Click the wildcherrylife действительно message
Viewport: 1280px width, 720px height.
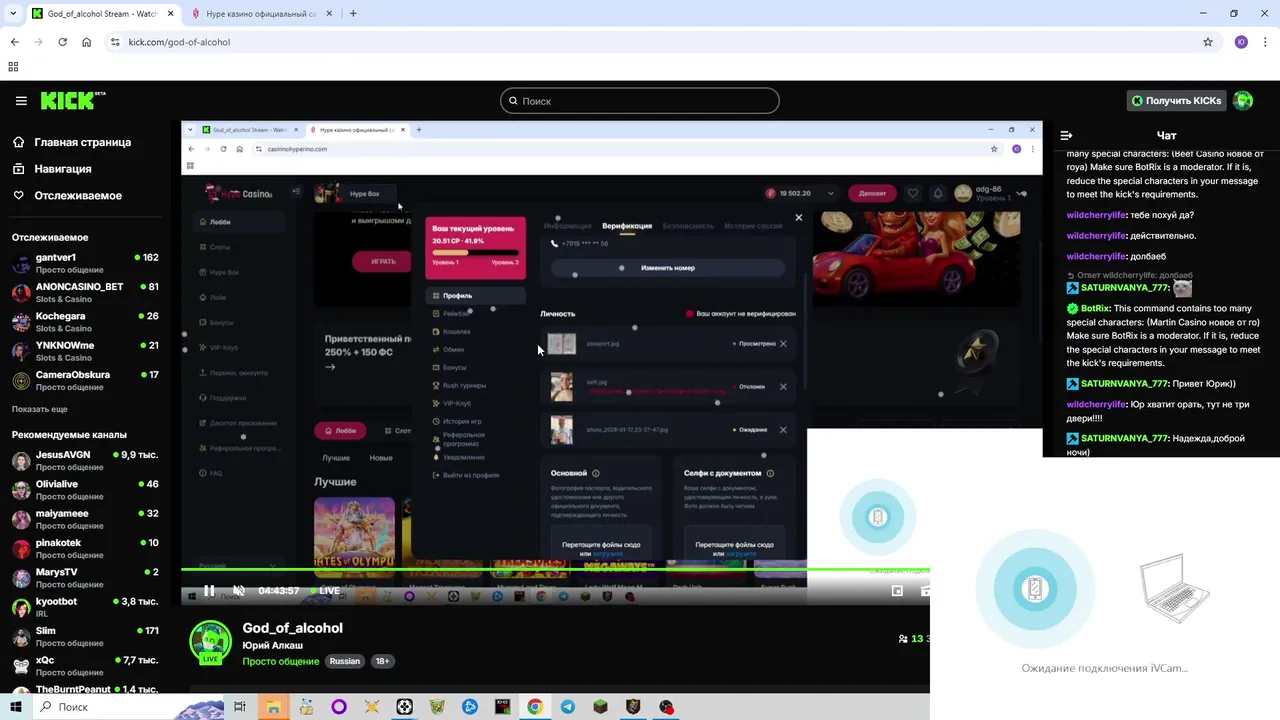pos(1130,236)
